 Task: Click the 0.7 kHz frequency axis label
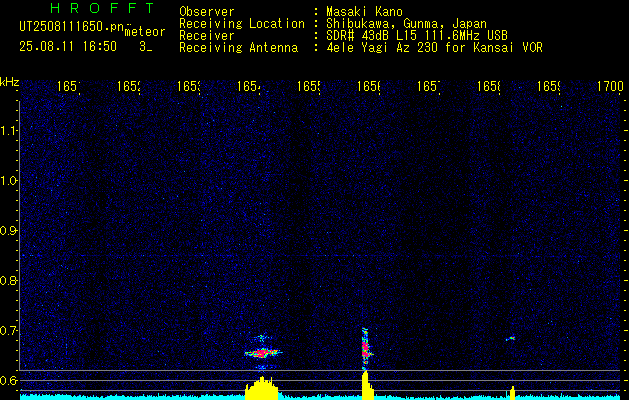point(8,331)
